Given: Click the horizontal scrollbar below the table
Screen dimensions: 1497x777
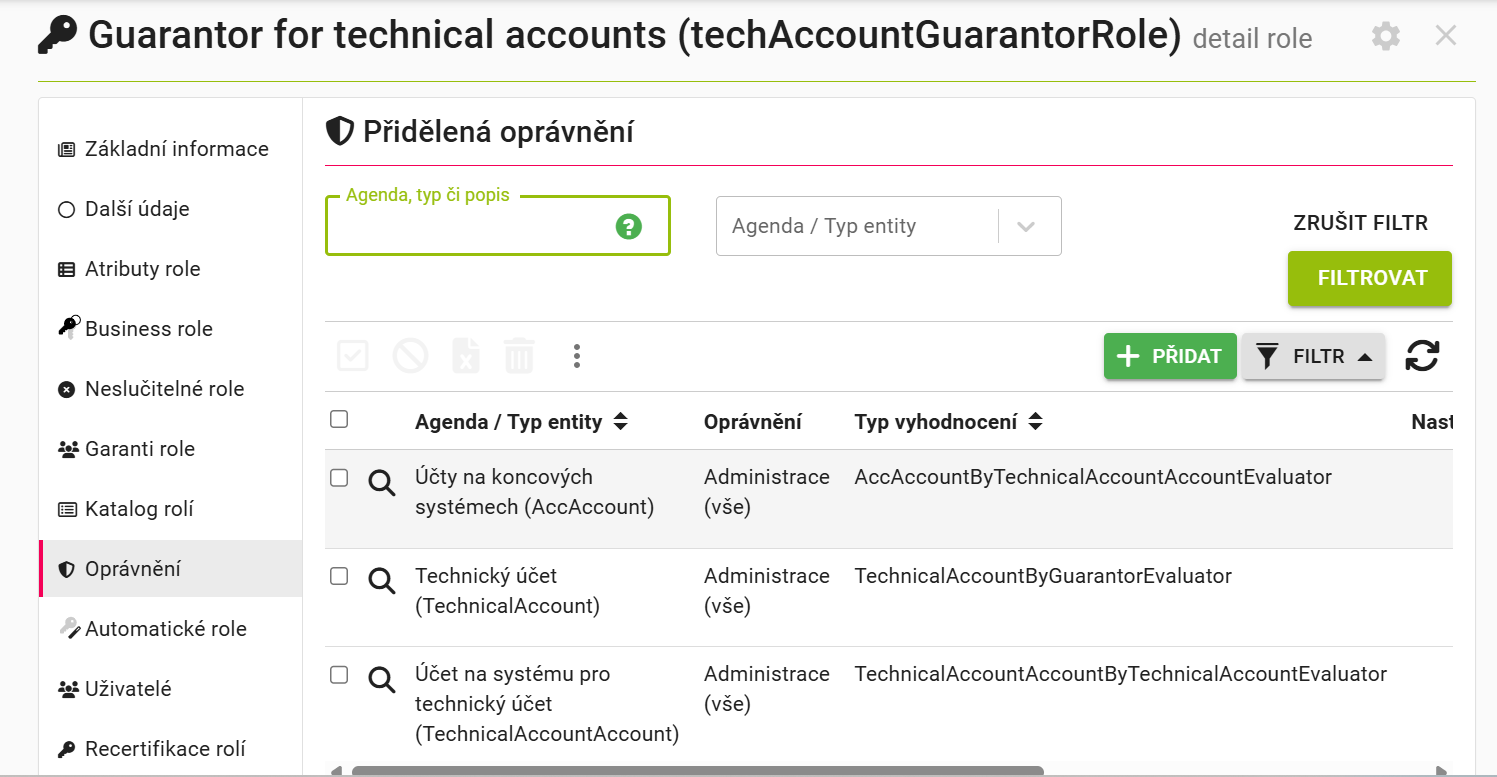Looking at the screenshot, I should pos(697,771).
